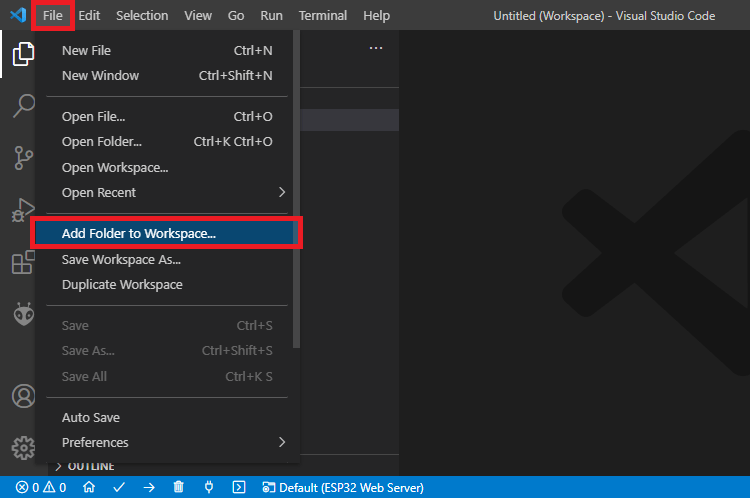Open new PlatformIO terminal from status bar
The height and width of the screenshot is (498, 750).
tap(239, 488)
